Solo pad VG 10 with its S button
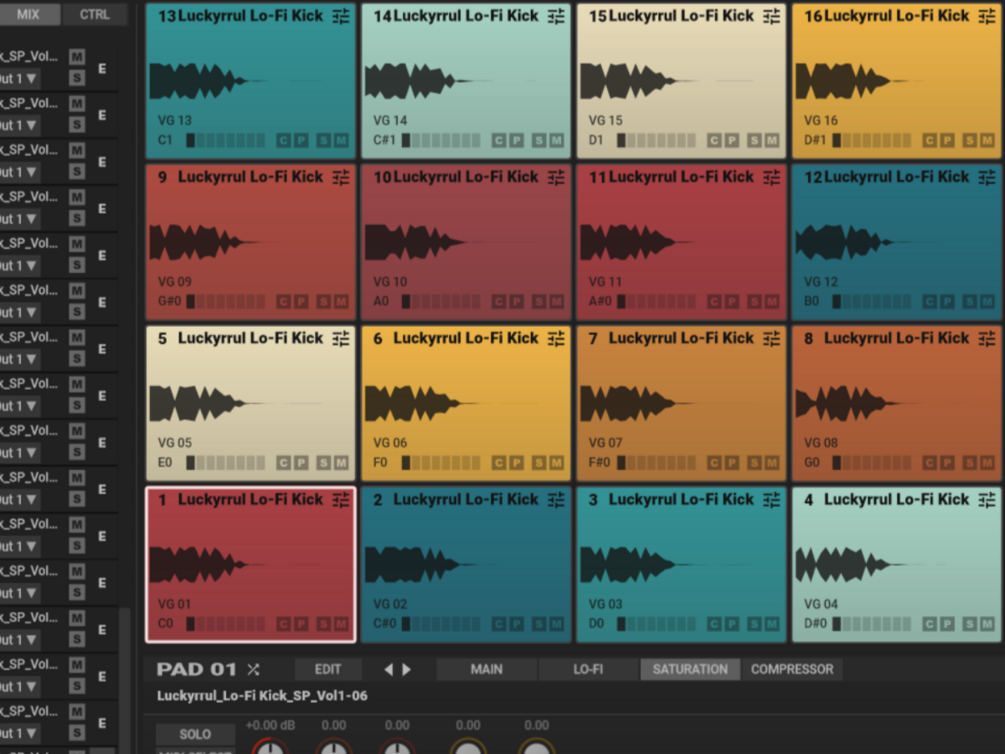The image size is (1005, 754). pyautogui.click(x=539, y=301)
